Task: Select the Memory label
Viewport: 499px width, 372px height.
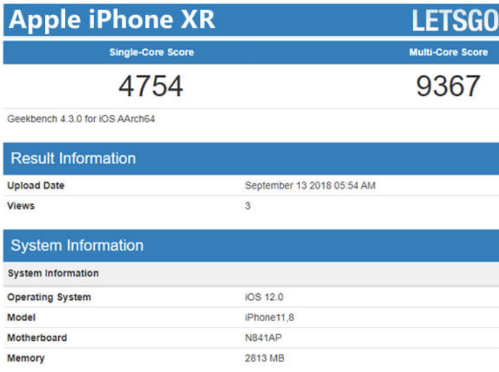Action: coord(26,359)
